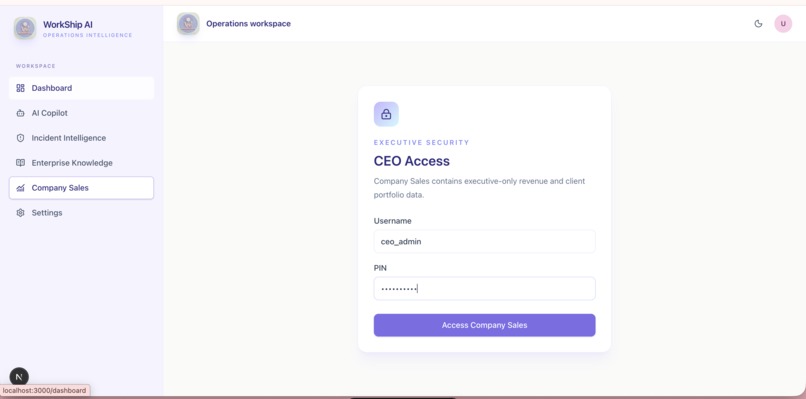Screen dimensions: 806x399
Task: Open the Settings page
Action: point(81,213)
